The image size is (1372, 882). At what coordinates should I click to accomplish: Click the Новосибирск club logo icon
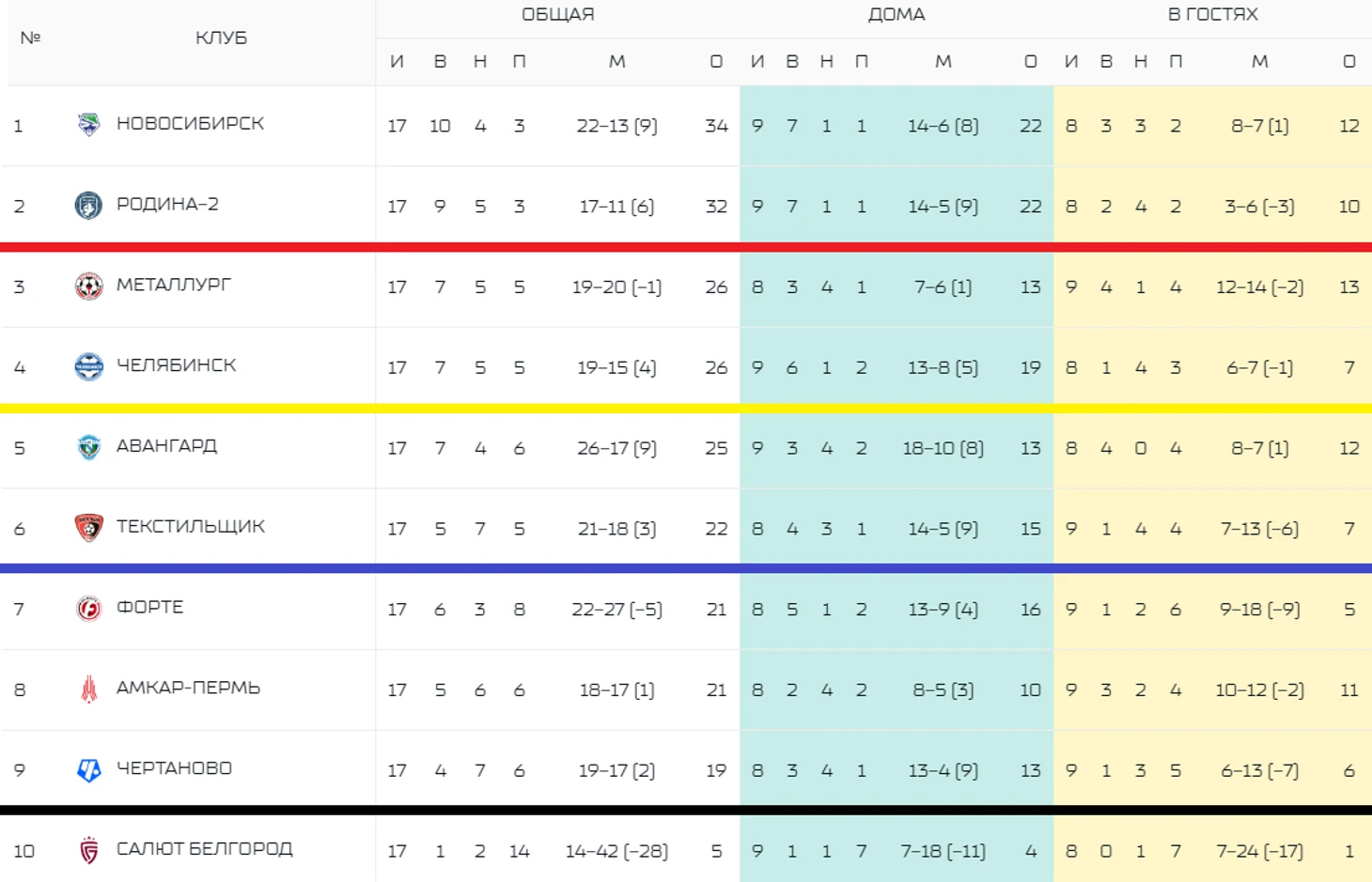[x=88, y=125]
